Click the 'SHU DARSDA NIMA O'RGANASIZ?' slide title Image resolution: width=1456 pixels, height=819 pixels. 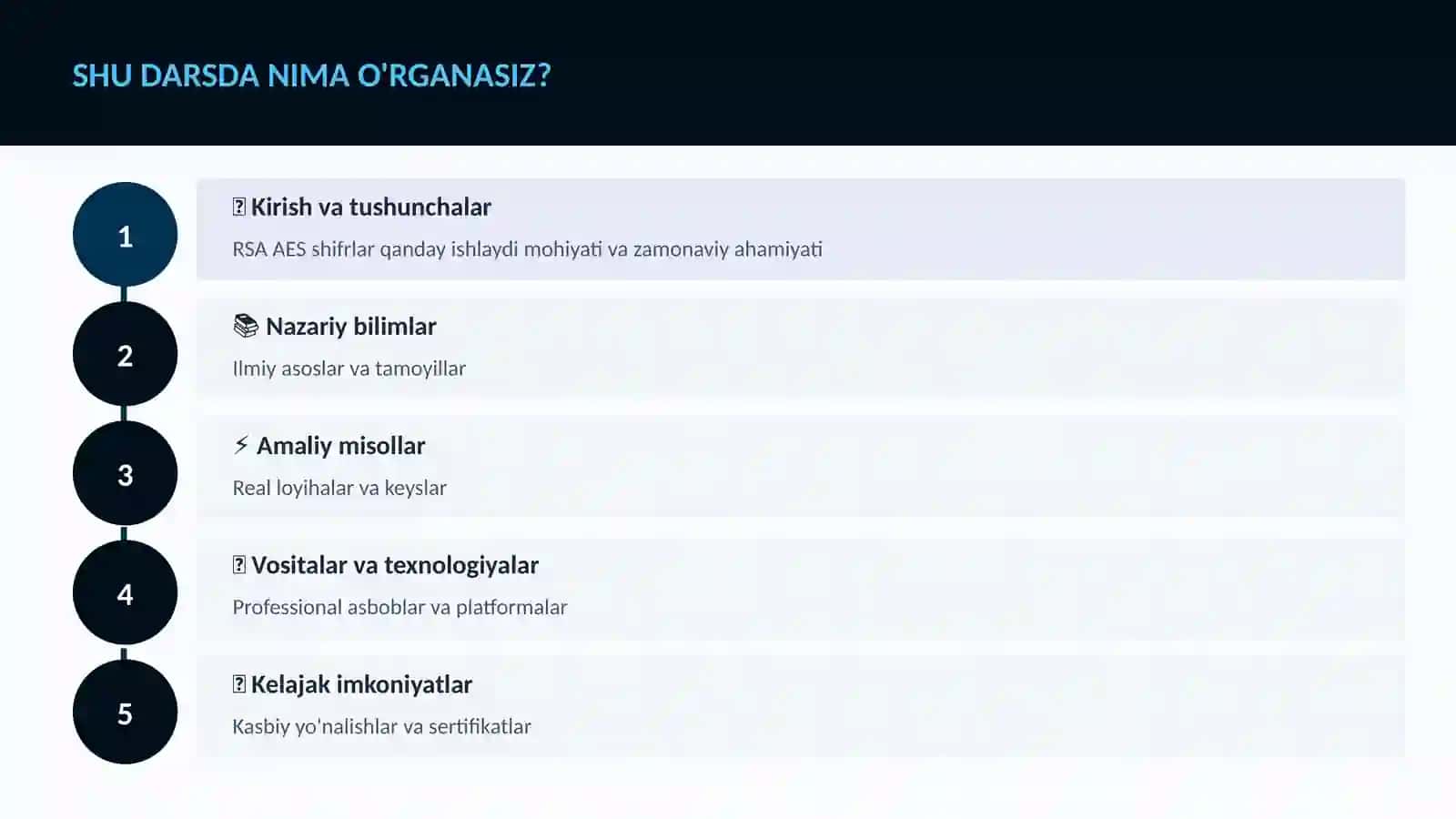[312, 76]
